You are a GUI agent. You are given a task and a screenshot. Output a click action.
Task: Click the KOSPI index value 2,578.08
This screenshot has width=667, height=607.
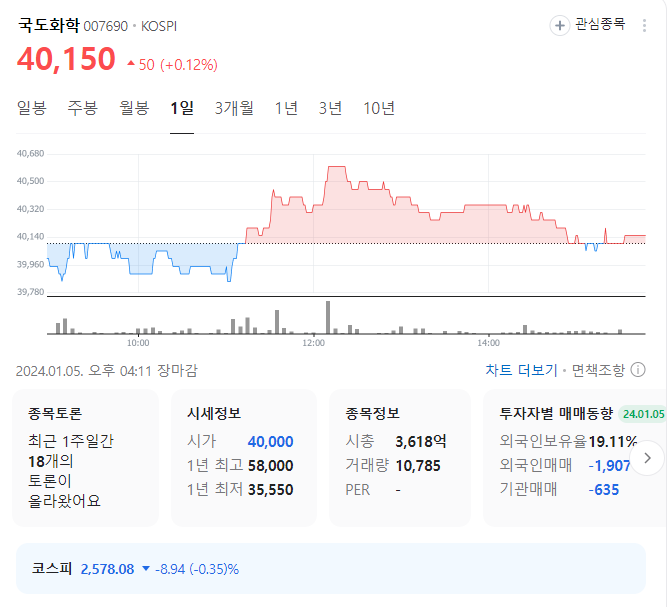[107, 569]
